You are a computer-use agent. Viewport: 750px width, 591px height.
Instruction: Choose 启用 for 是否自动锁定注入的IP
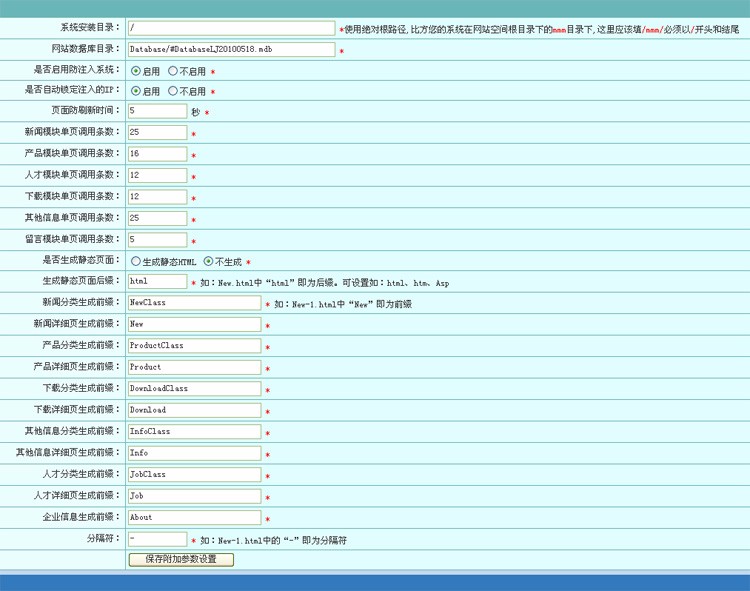(x=136, y=91)
